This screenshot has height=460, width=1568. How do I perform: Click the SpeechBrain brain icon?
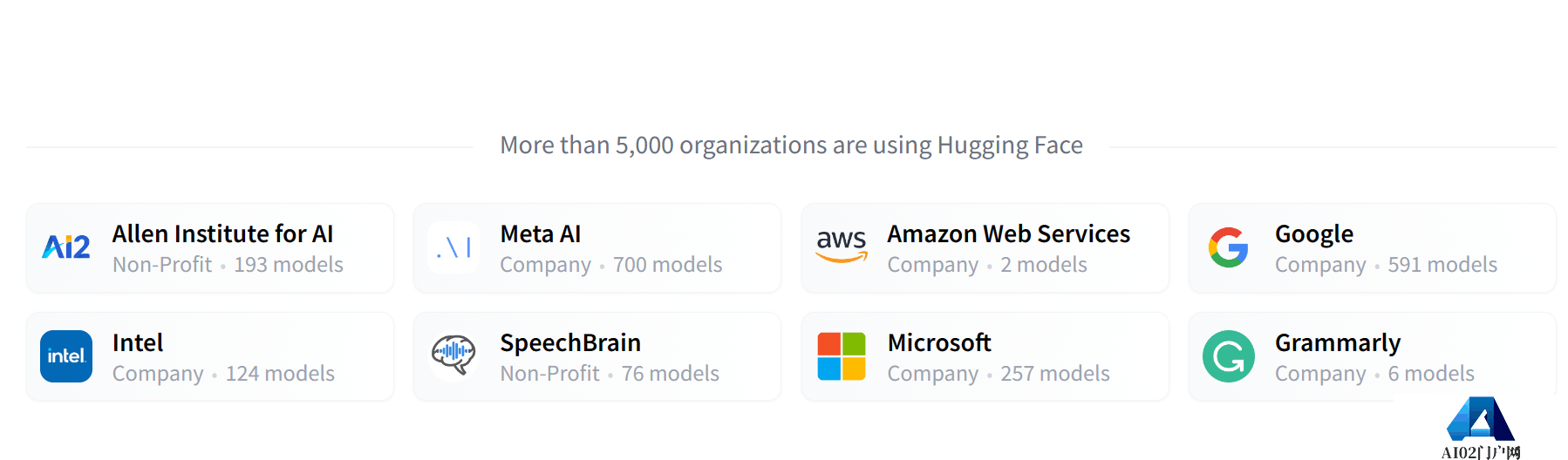tap(453, 355)
